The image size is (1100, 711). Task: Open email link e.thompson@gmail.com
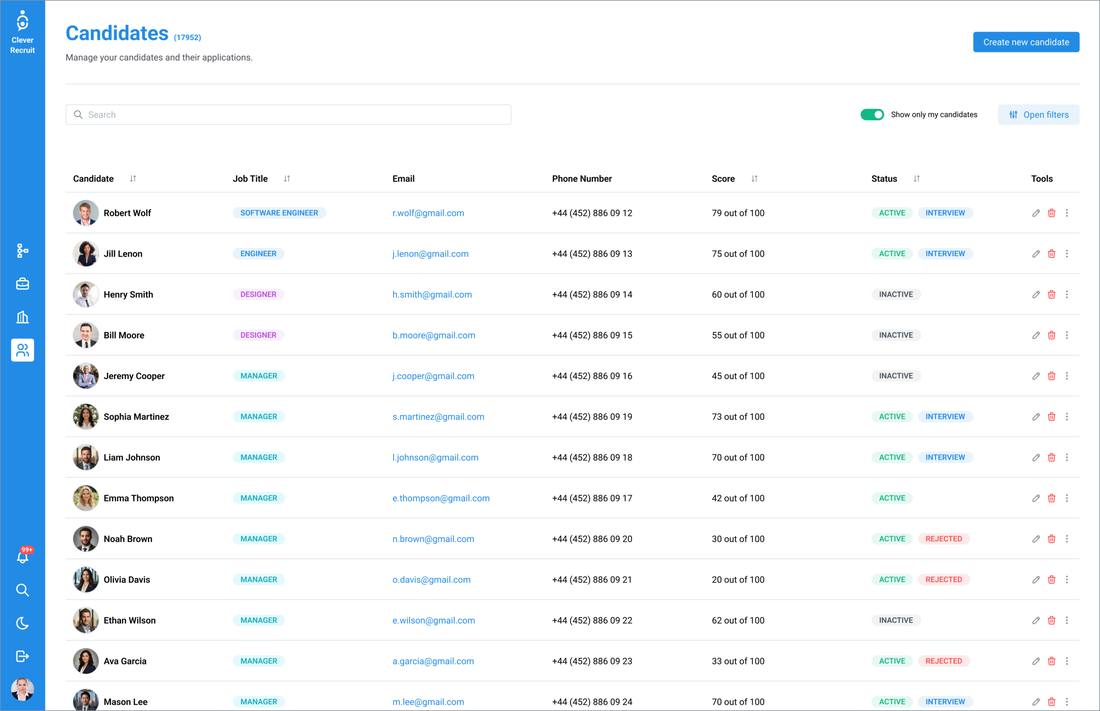(441, 498)
